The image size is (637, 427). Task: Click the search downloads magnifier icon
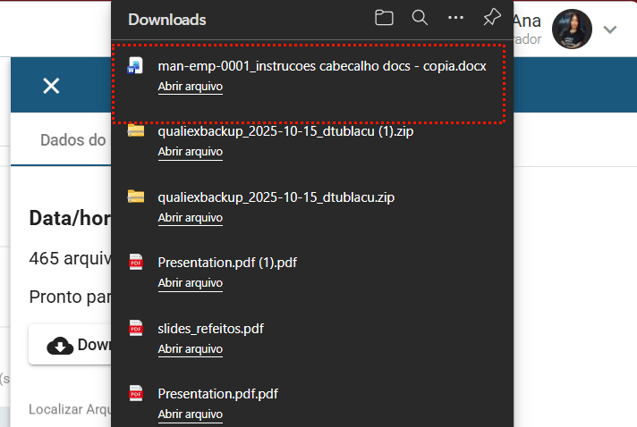pyautogui.click(x=420, y=18)
